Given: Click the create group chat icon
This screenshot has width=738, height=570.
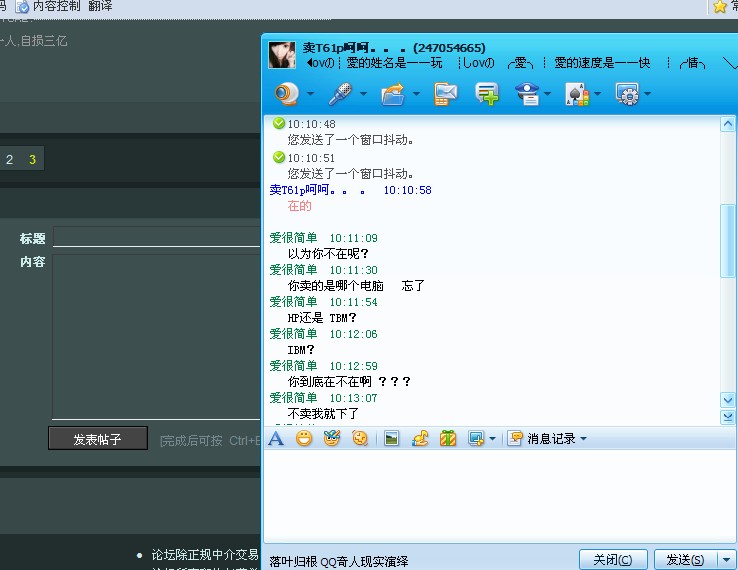Looking at the screenshot, I should pyautogui.click(x=487, y=94).
